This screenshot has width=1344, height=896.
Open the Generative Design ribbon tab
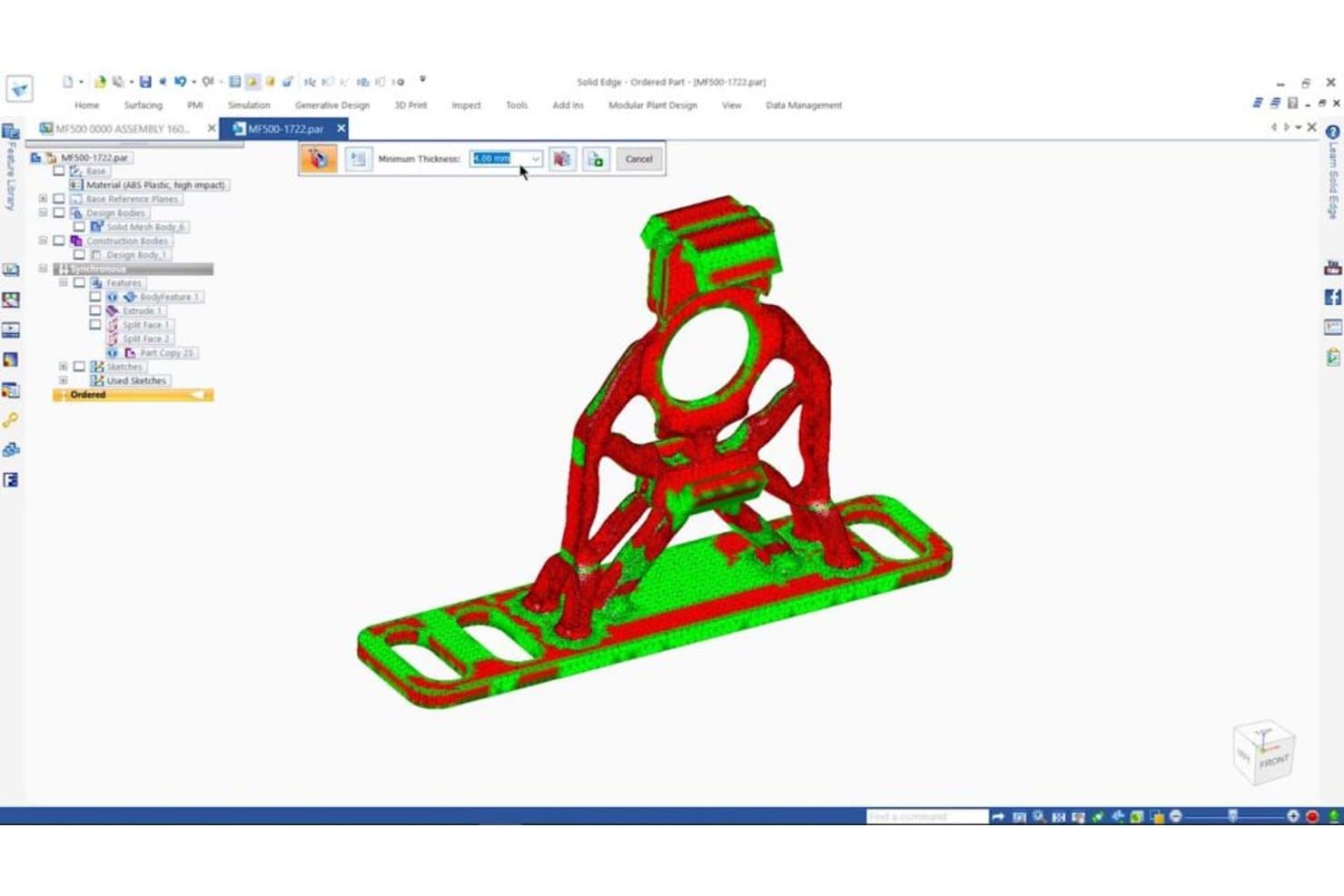click(x=332, y=105)
